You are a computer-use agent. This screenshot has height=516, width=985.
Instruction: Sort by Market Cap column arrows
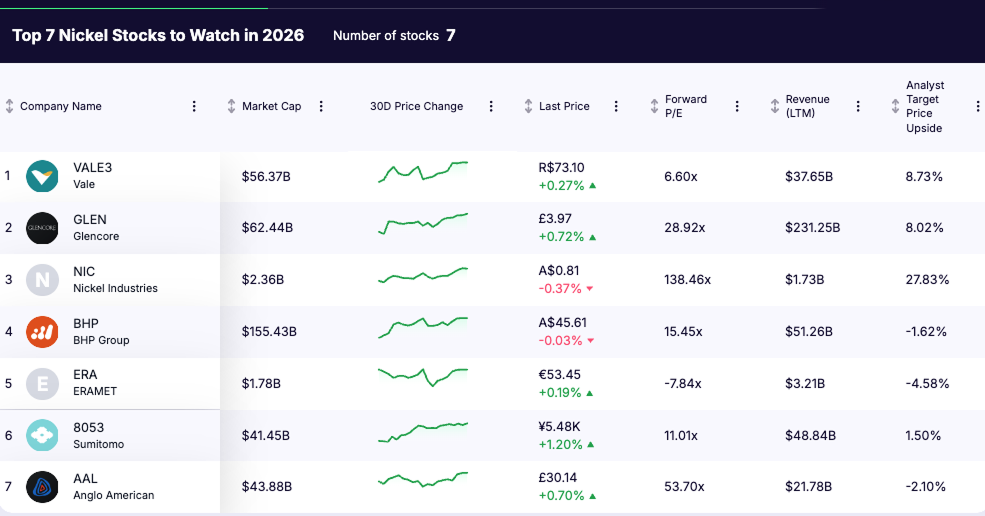(231, 106)
